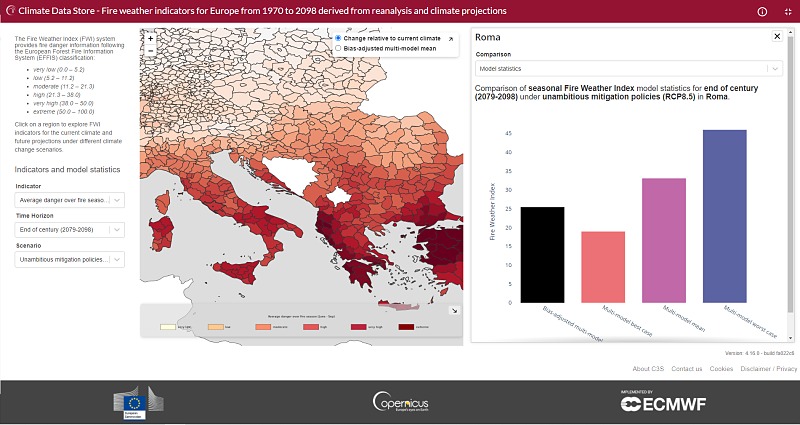
Task: Zoom out of the map
Action: click(151, 51)
